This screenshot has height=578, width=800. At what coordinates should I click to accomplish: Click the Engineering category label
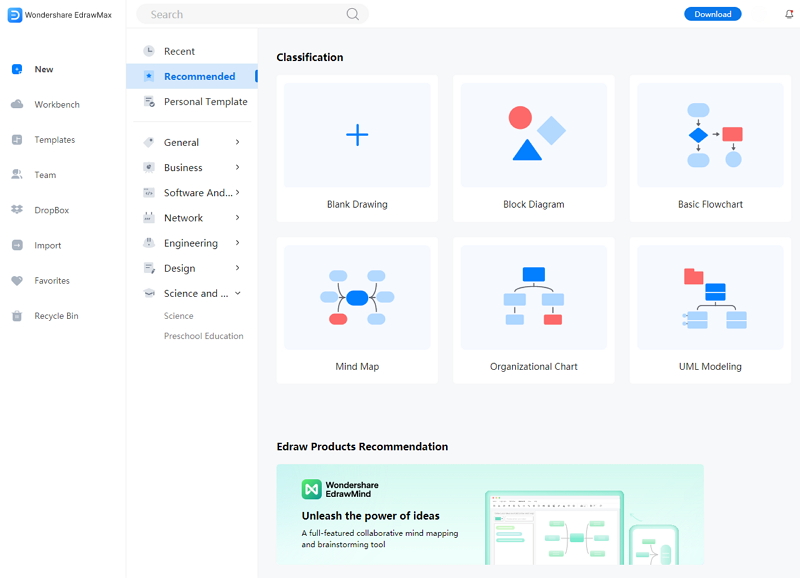(191, 243)
